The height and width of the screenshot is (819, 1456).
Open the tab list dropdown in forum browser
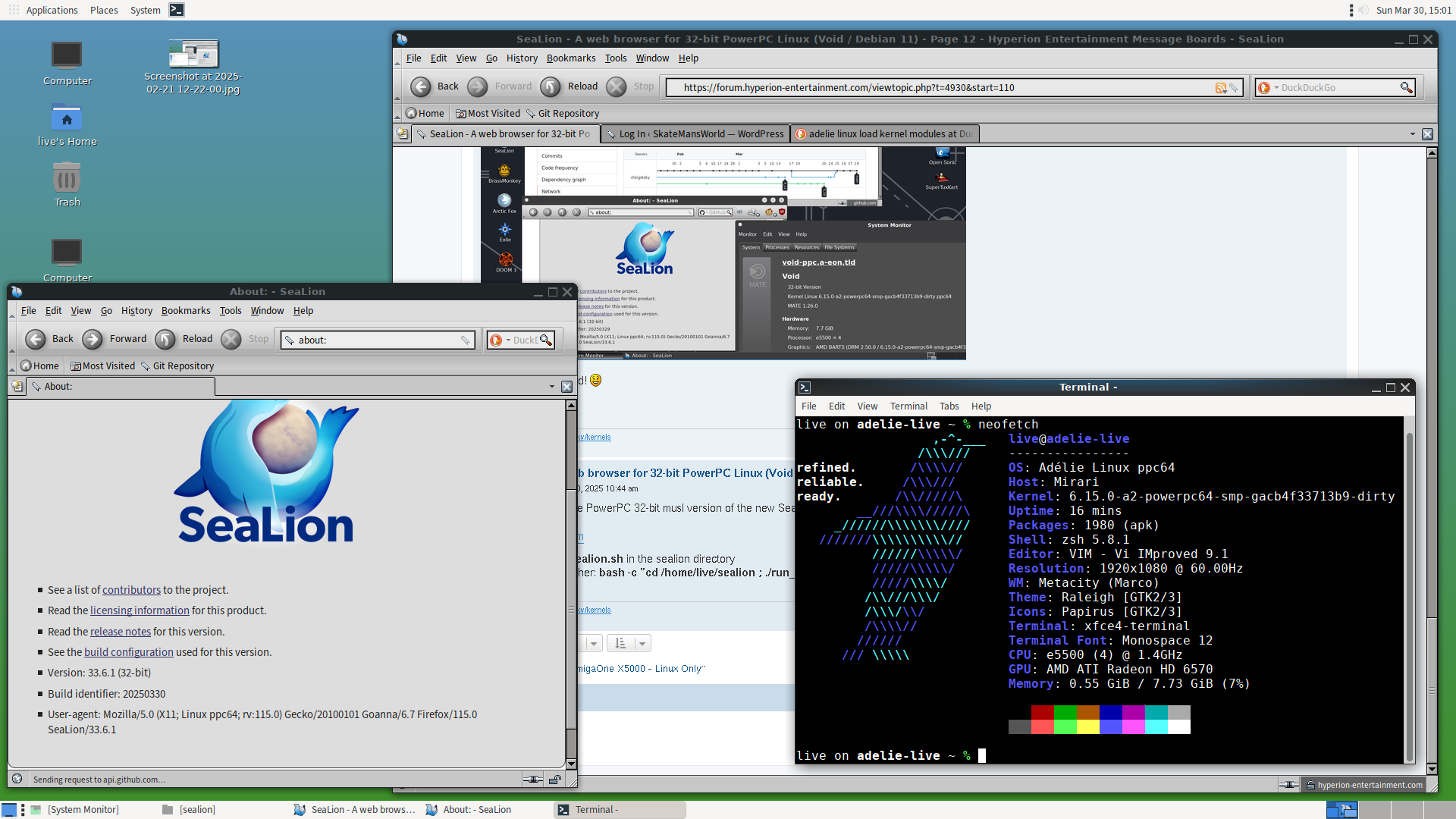[x=1412, y=134]
